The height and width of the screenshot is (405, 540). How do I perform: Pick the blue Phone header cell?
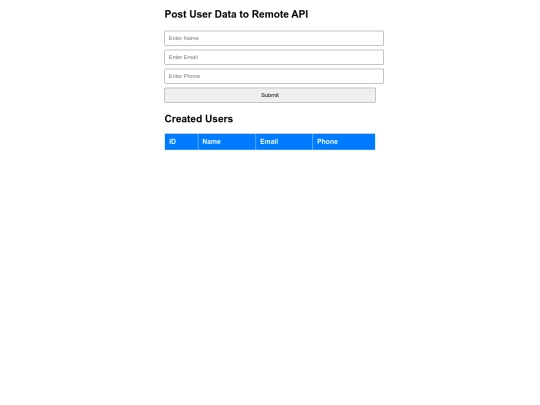tap(344, 142)
